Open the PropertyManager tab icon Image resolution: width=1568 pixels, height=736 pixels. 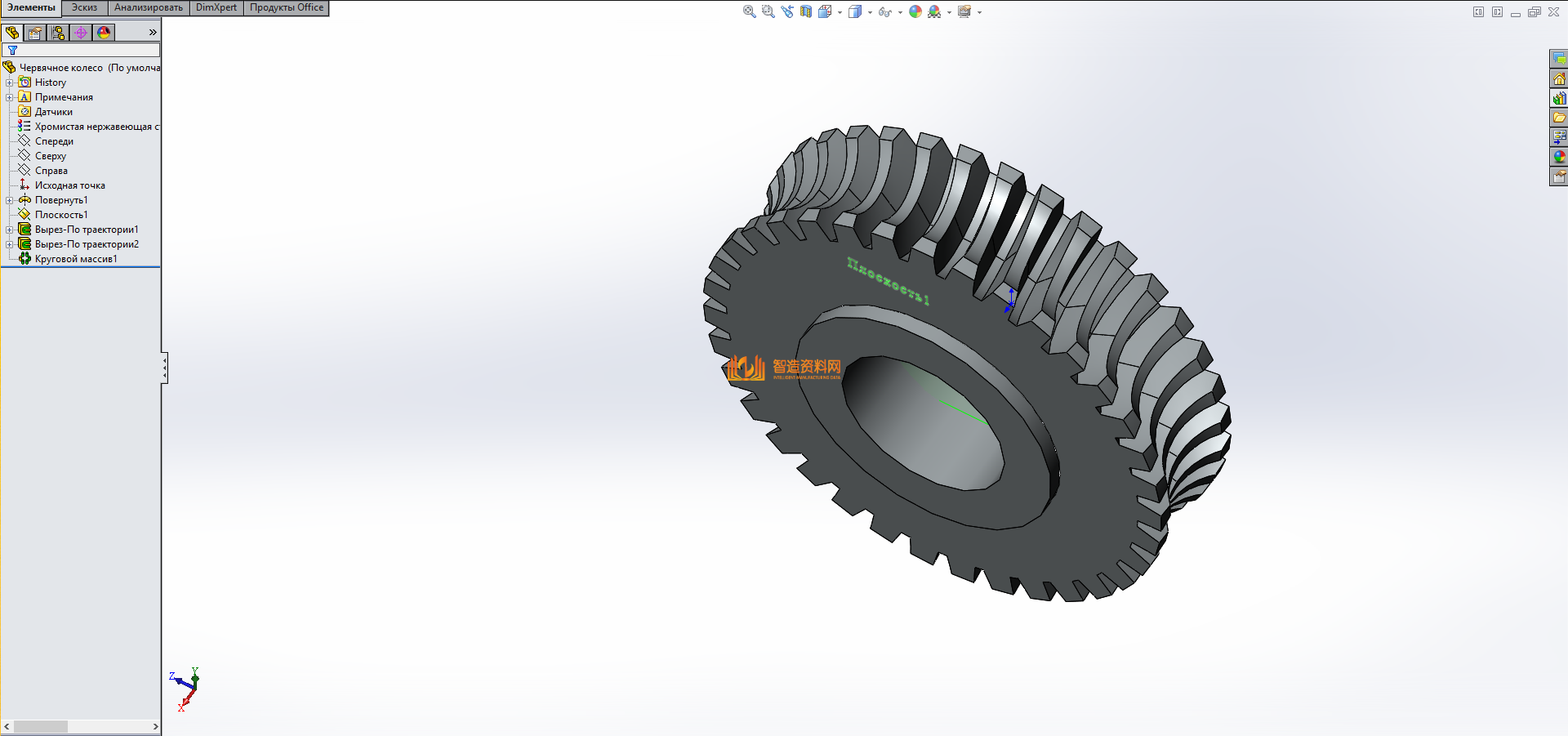pyautogui.click(x=34, y=33)
